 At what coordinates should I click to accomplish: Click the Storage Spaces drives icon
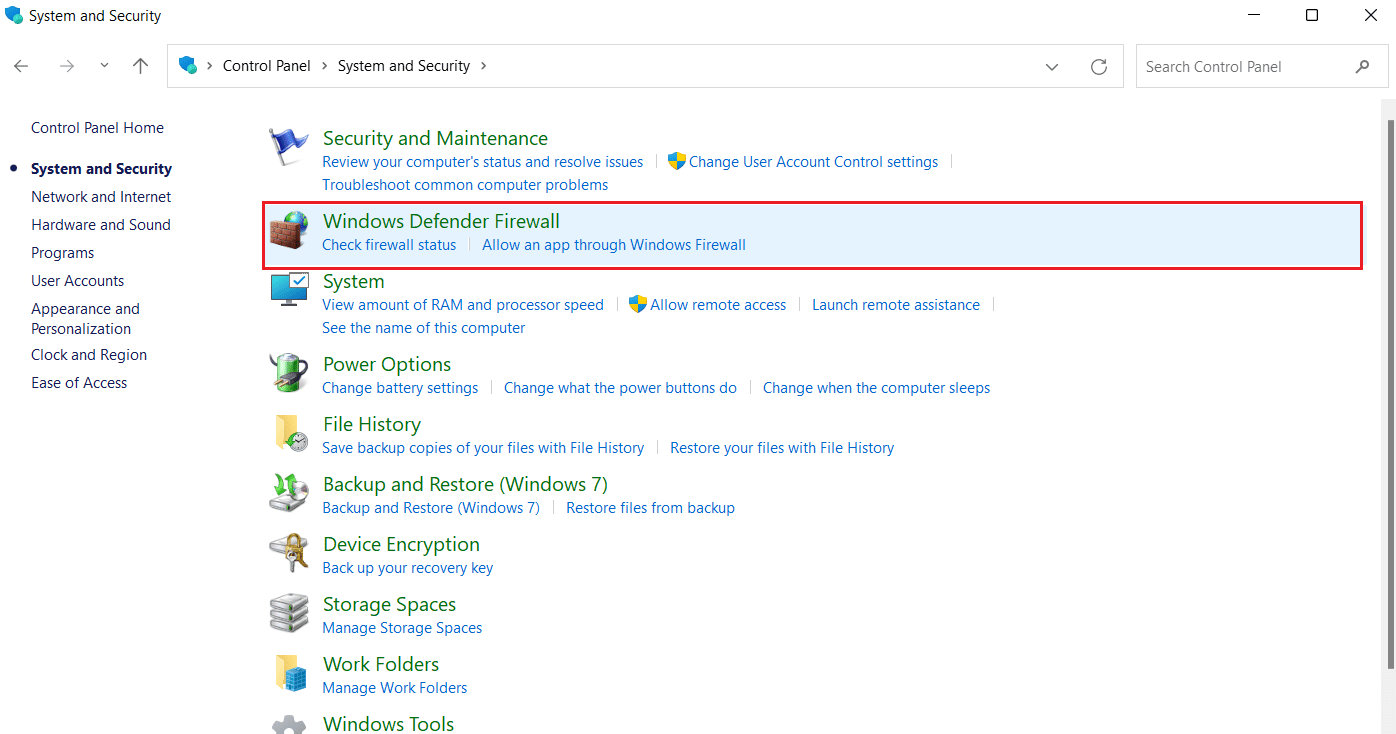point(289,613)
